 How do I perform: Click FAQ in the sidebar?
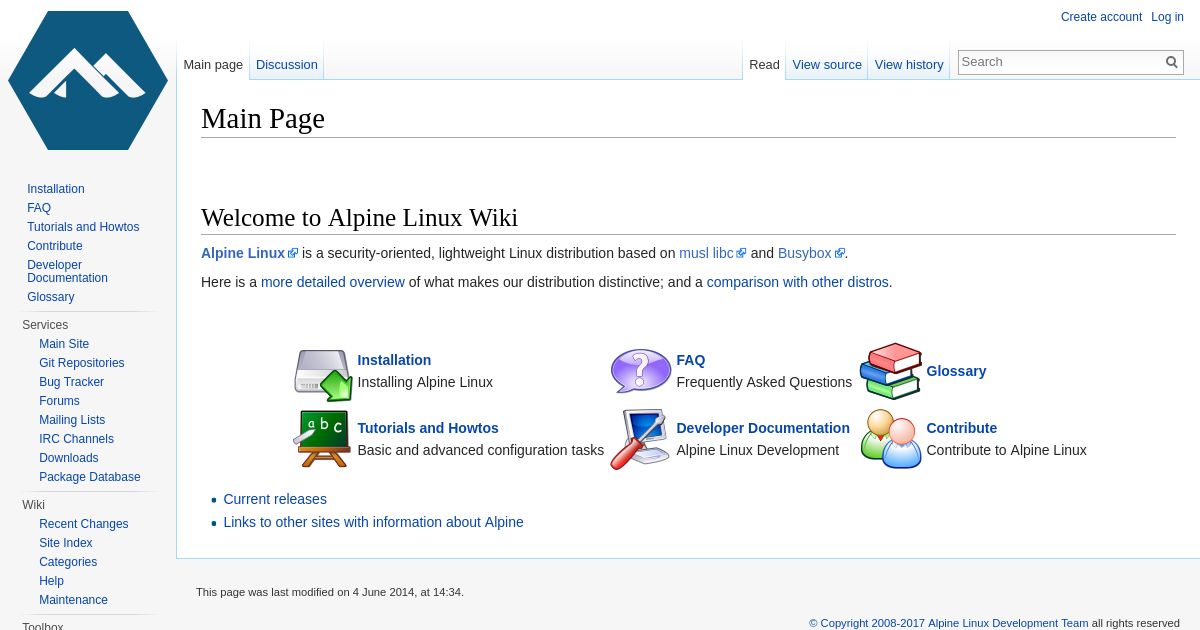pyautogui.click(x=39, y=208)
